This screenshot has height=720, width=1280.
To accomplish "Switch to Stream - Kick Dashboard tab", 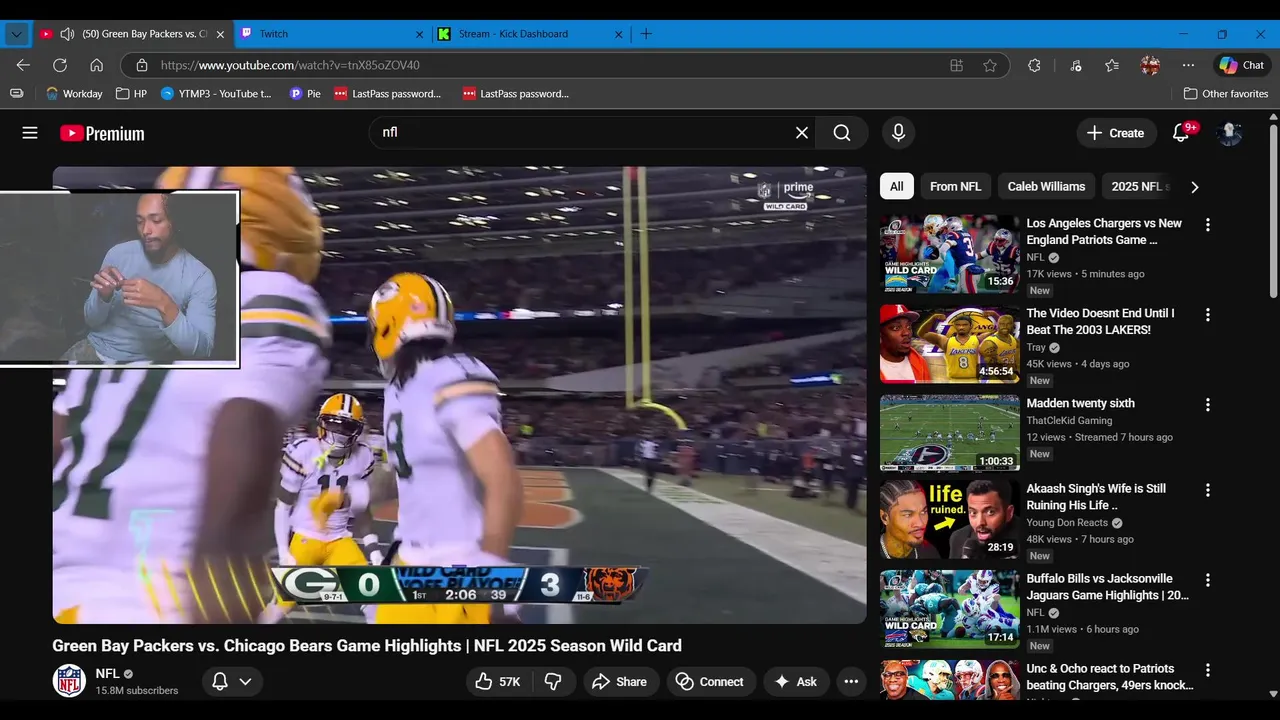I will click(x=531, y=34).
